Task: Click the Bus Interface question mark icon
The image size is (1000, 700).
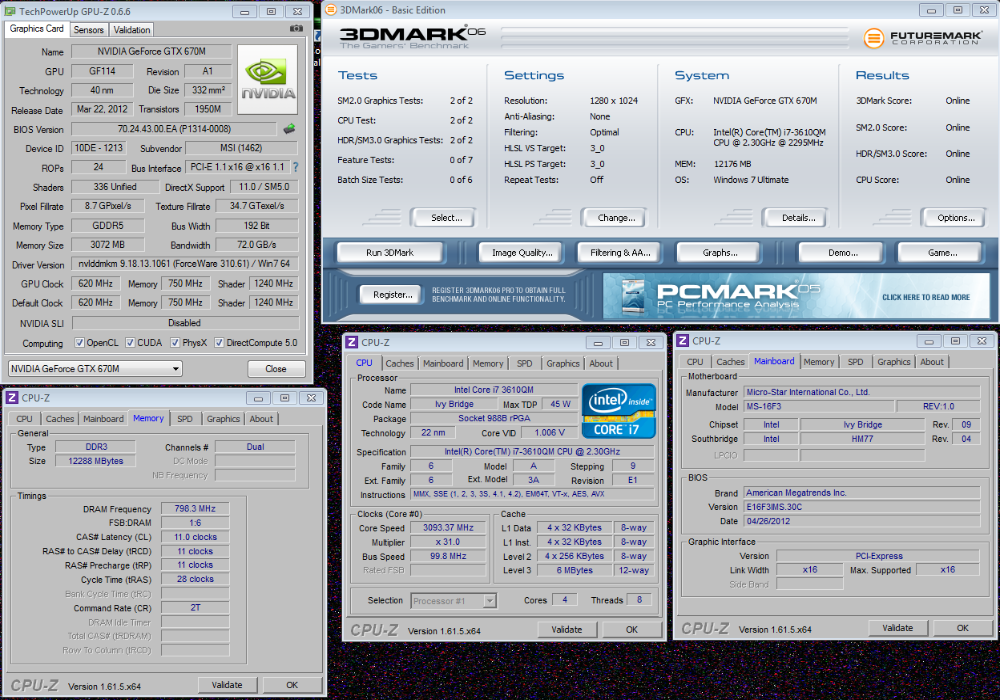Action: click(x=295, y=167)
